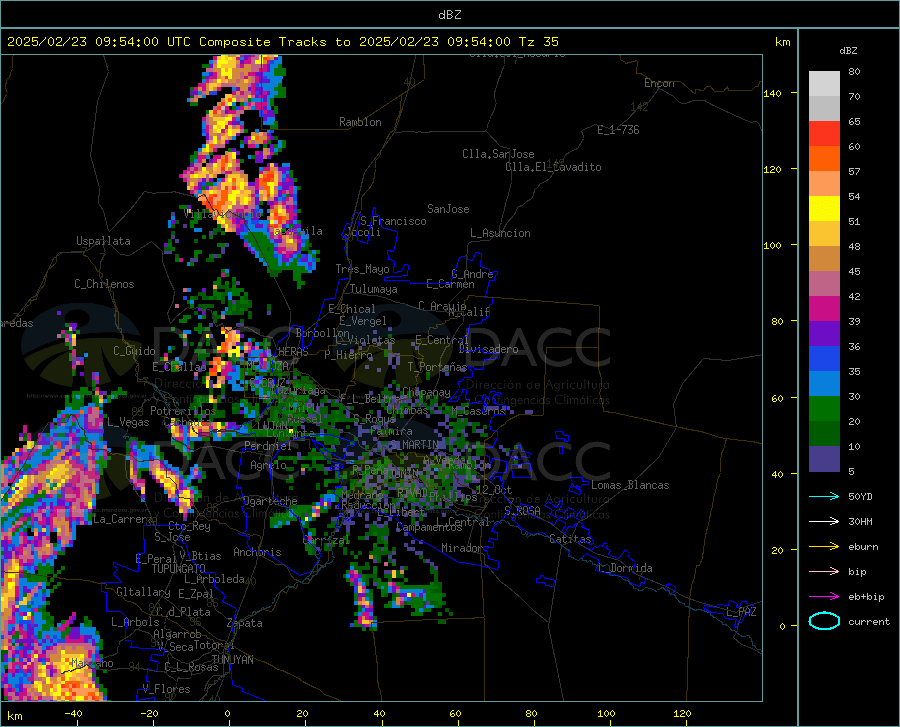Click the Tulumaya place label

pyautogui.click(x=374, y=289)
